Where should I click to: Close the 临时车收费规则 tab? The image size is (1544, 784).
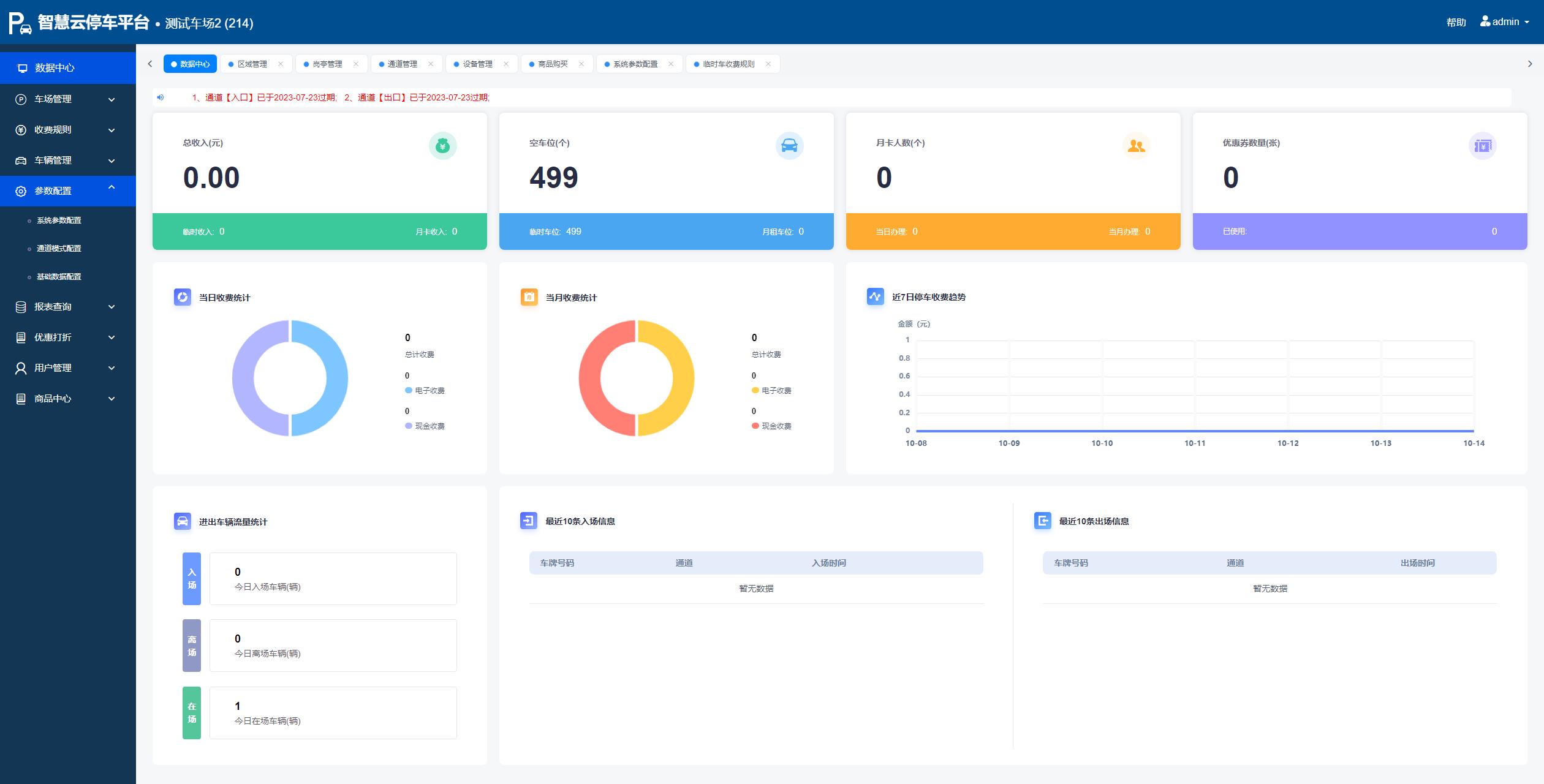pos(768,64)
